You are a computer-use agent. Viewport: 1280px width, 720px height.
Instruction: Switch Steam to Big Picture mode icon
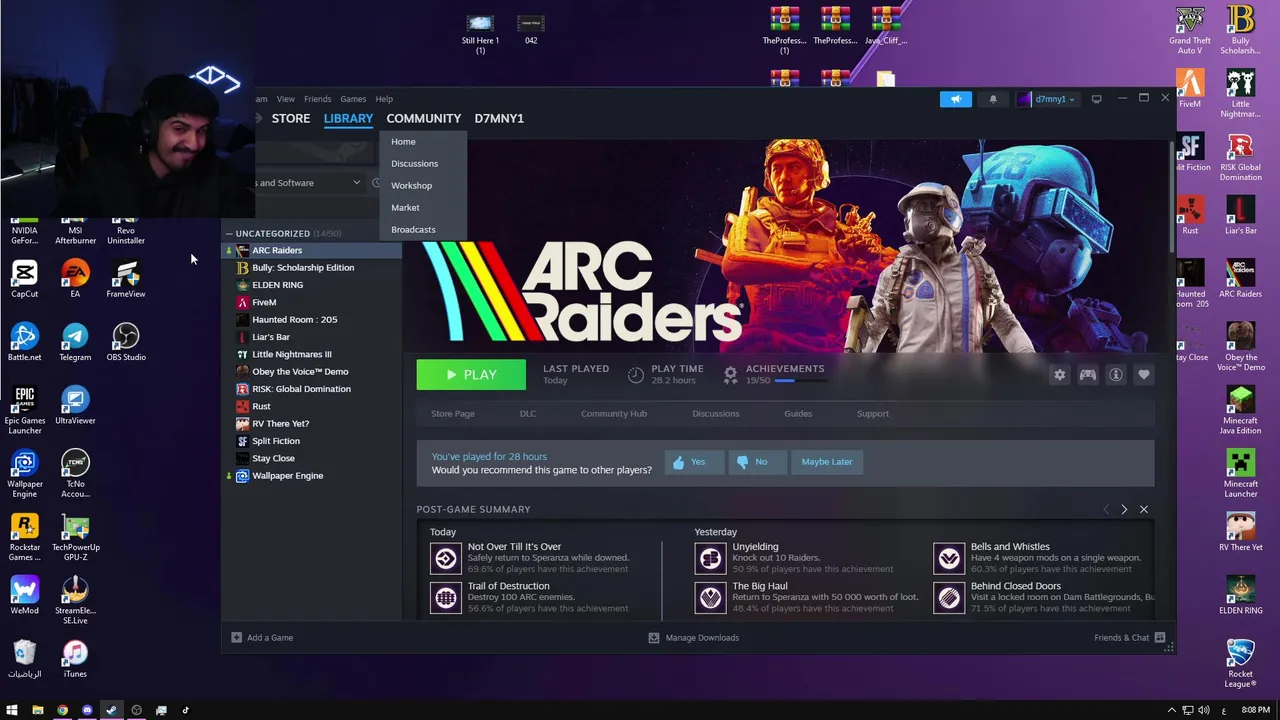point(1097,99)
